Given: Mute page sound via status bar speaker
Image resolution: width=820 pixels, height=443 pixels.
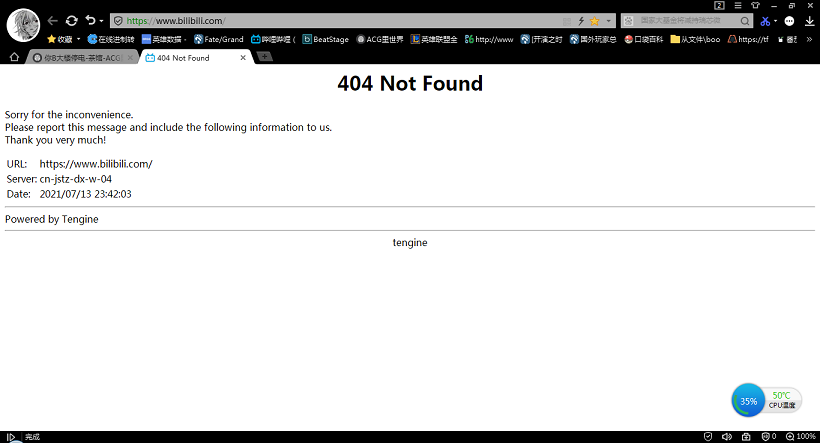Looking at the screenshot, I should (x=727, y=437).
